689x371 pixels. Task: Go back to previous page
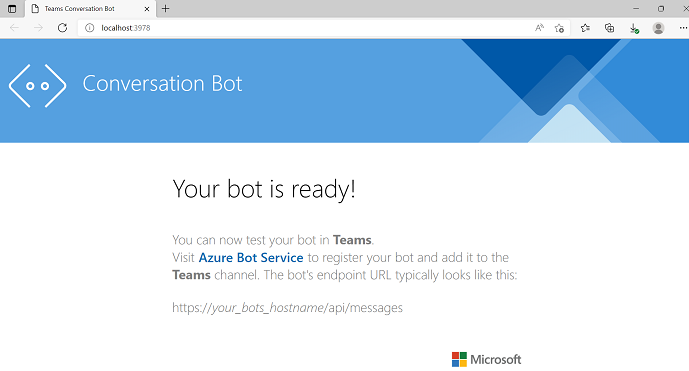[x=14, y=28]
